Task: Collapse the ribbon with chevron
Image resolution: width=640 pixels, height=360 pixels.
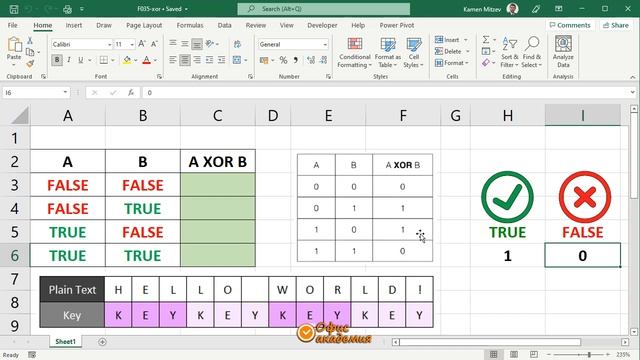Action: pos(633,77)
